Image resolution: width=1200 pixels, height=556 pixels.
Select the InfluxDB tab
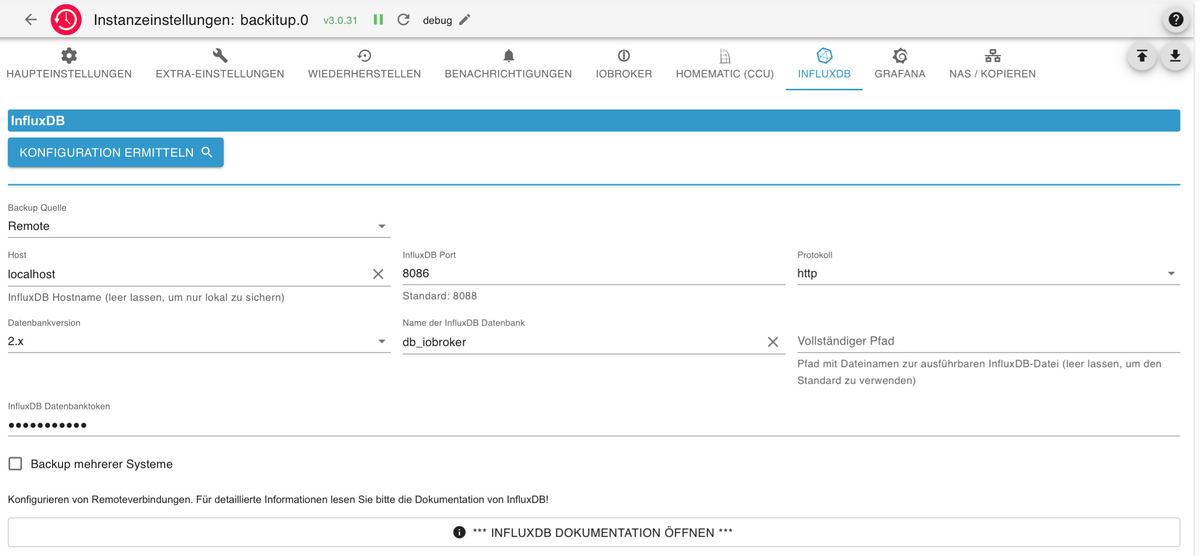tap(824, 64)
